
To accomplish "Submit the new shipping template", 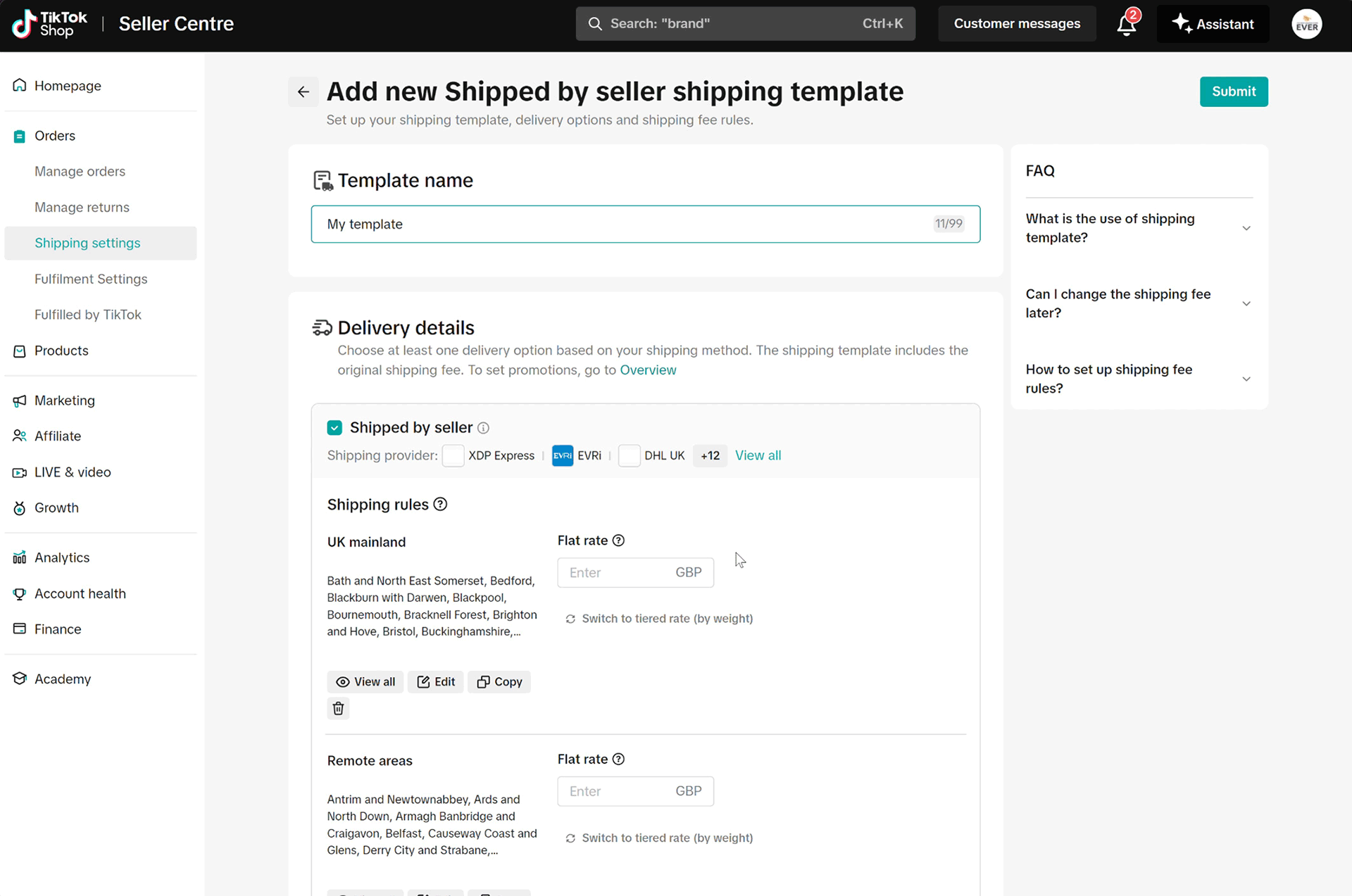I will (x=1234, y=92).
